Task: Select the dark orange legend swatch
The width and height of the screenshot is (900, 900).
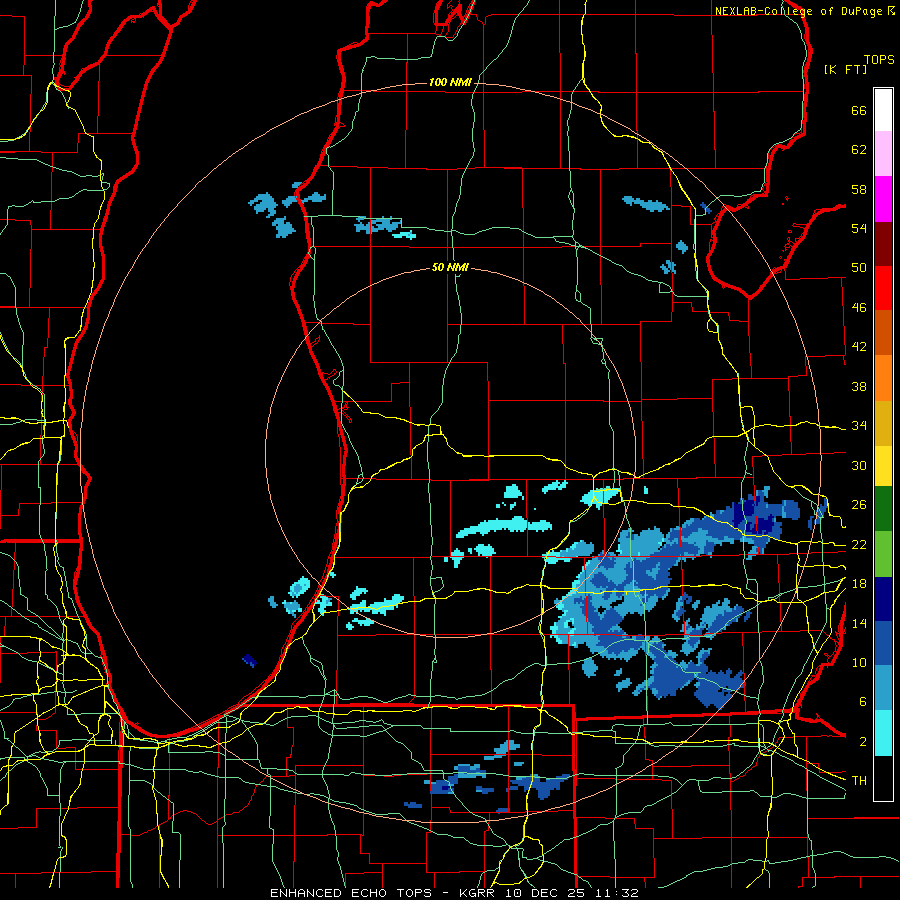Action: pyautogui.click(x=883, y=333)
